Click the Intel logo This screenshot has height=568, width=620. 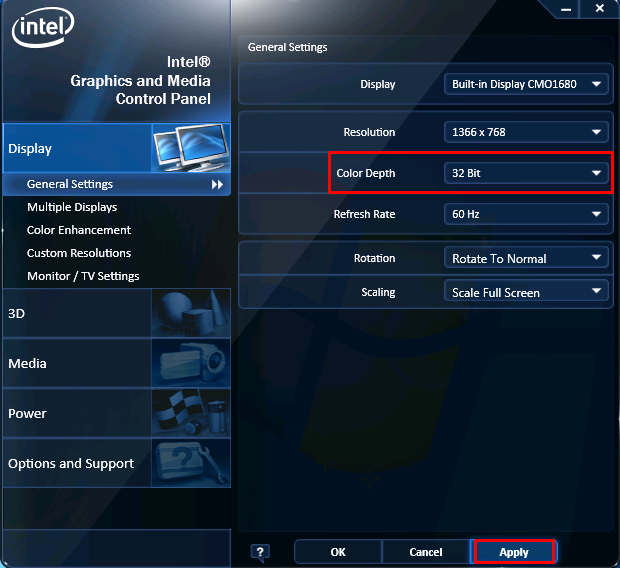[x=43, y=27]
